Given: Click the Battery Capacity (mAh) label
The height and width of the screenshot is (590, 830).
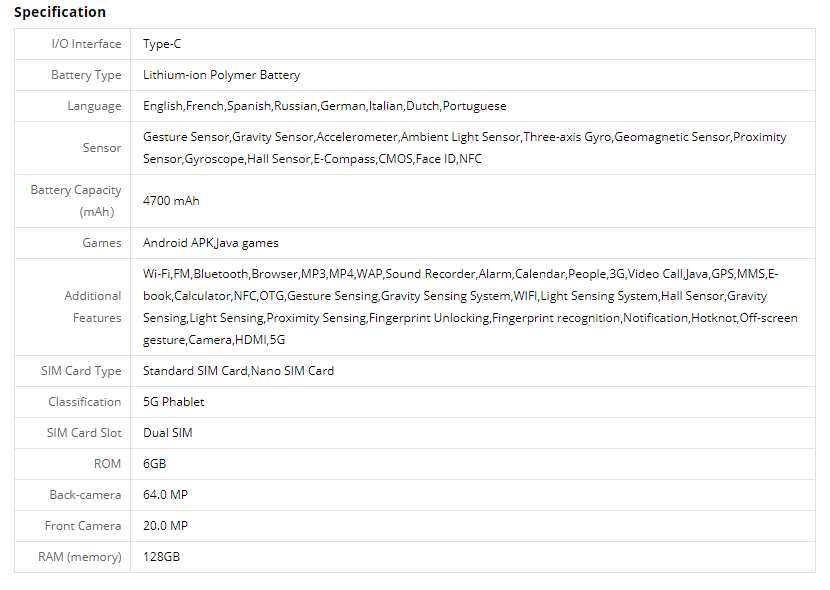Looking at the screenshot, I should coord(76,200).
